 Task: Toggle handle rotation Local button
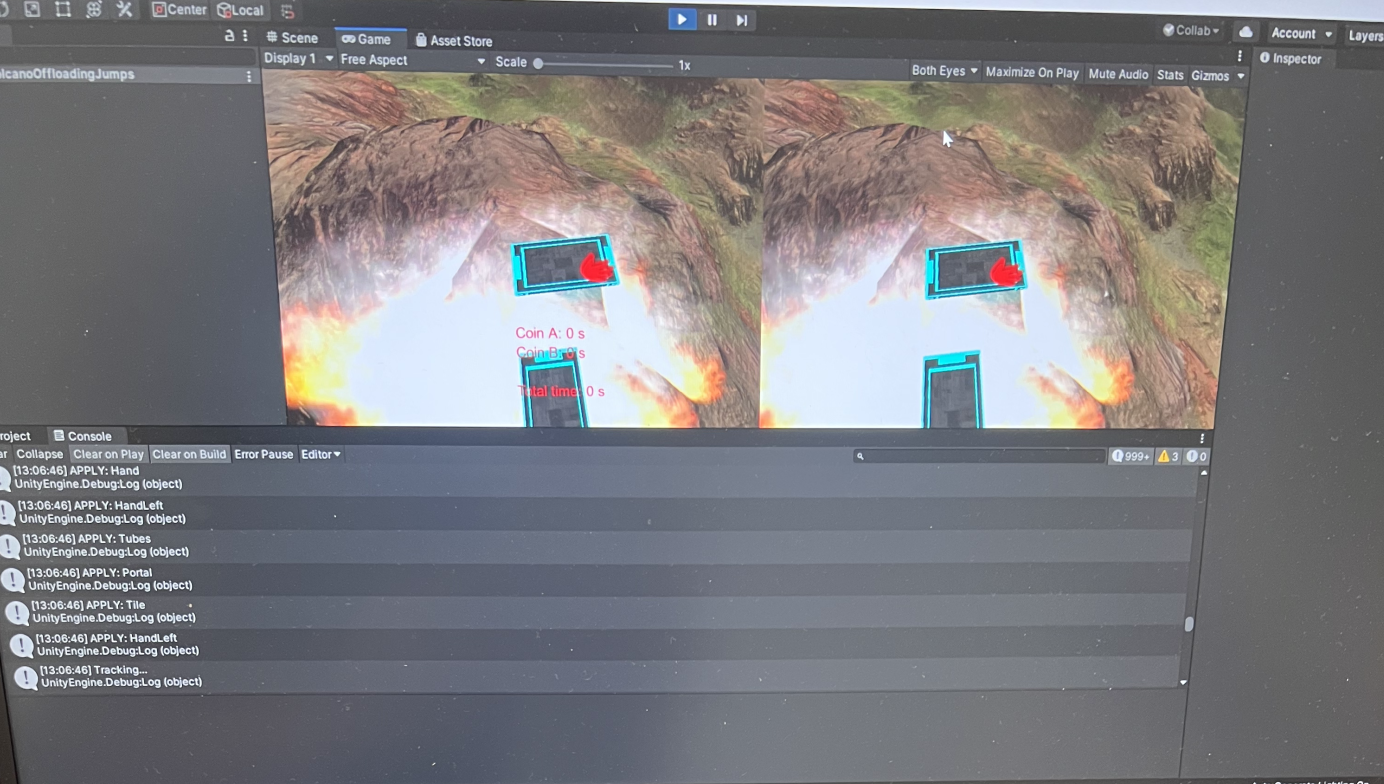pos(241,10)
